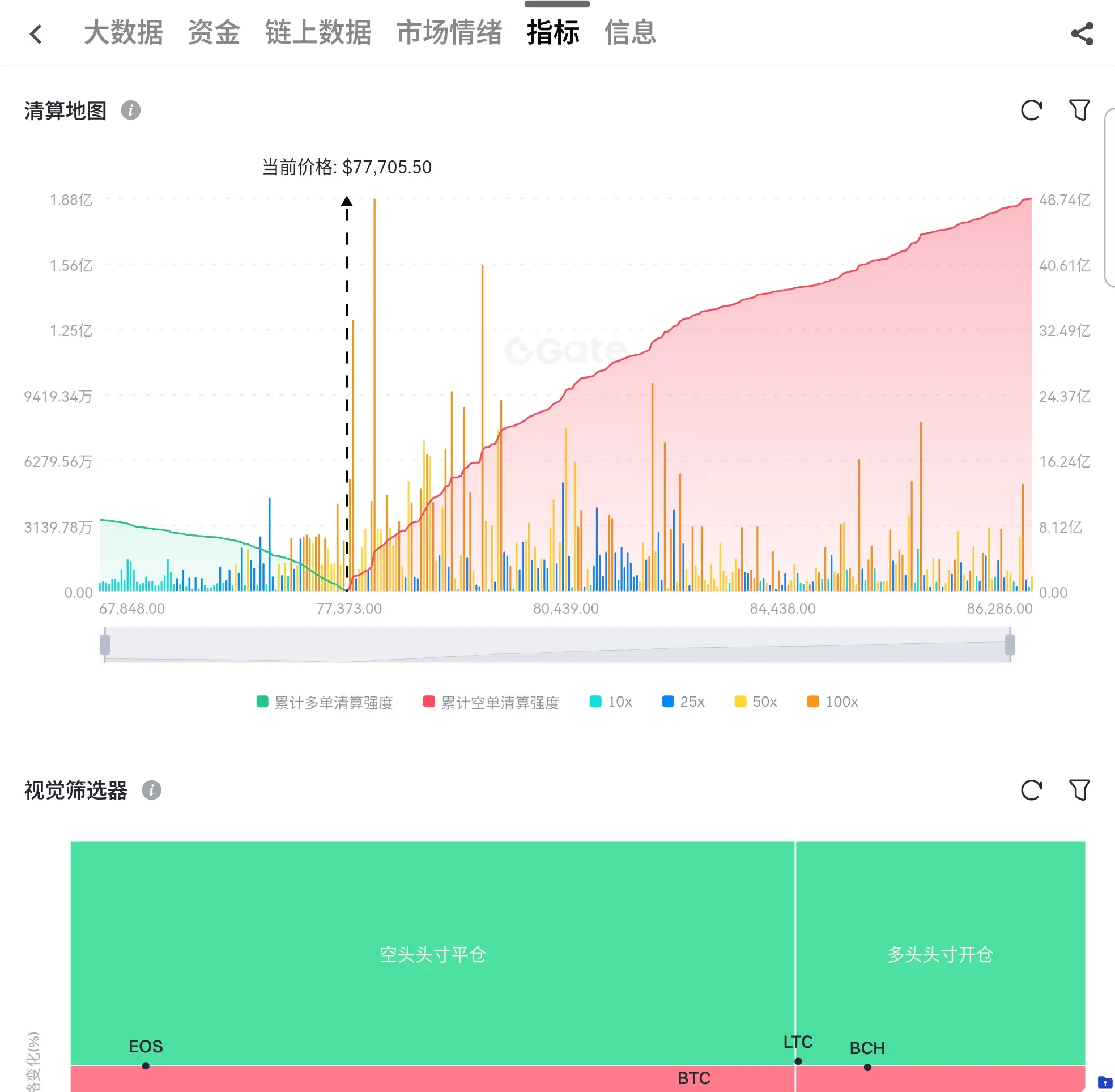The width and height of the screenshot is (1115, 1092).
Task: Open the 清算地图 filter funnel
Action: point(1079,110)
